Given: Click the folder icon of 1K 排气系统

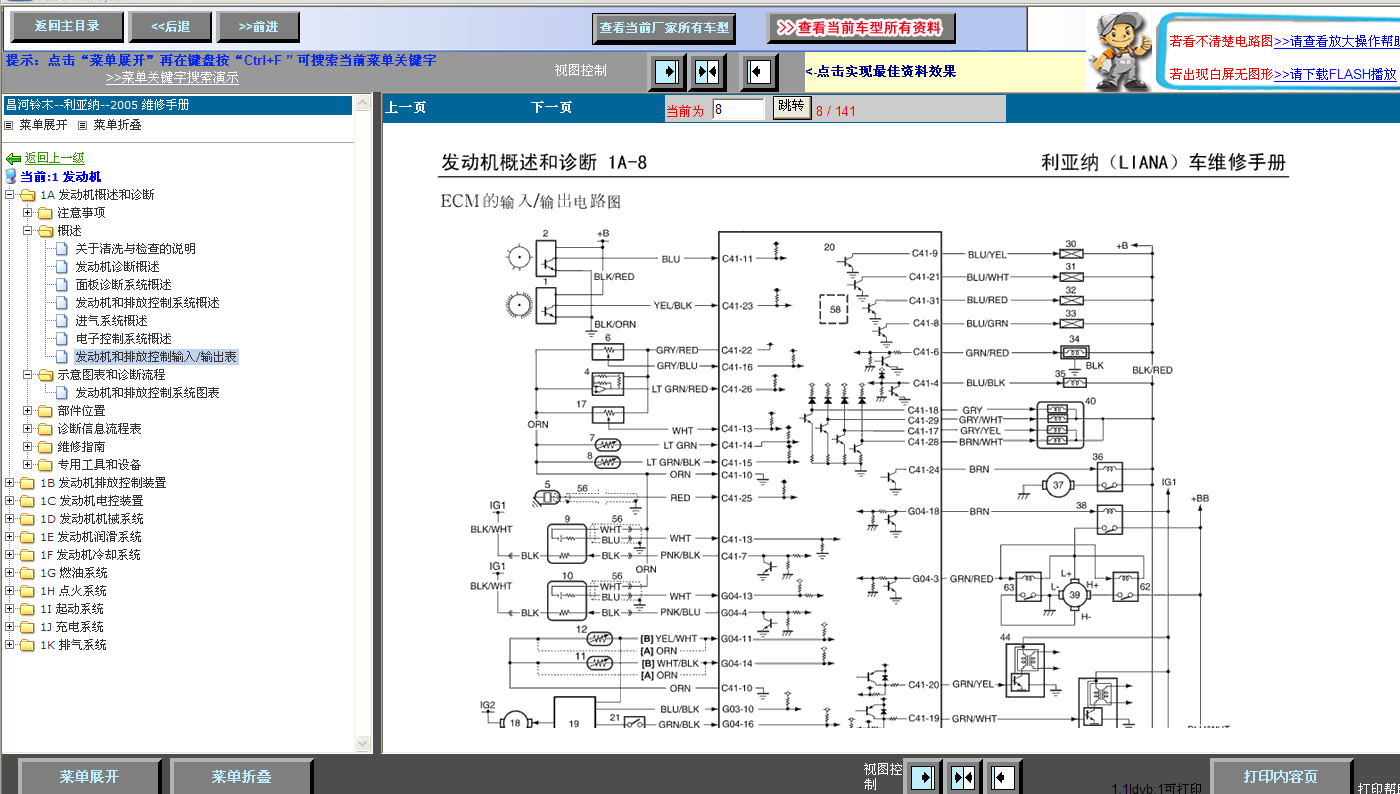Looking at the screenshot, I should pyautogui.click(x=27, y=645).
